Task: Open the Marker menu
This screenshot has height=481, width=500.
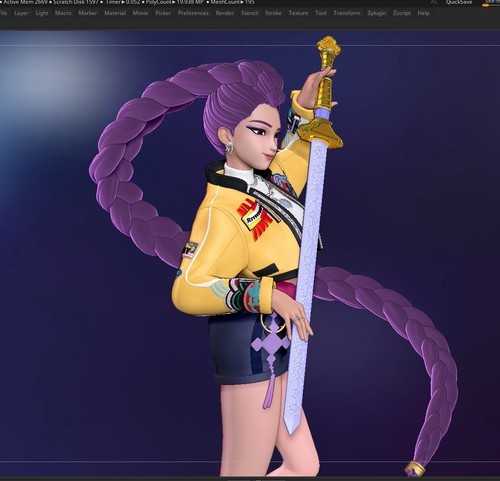Action: (x=88, y=13)
